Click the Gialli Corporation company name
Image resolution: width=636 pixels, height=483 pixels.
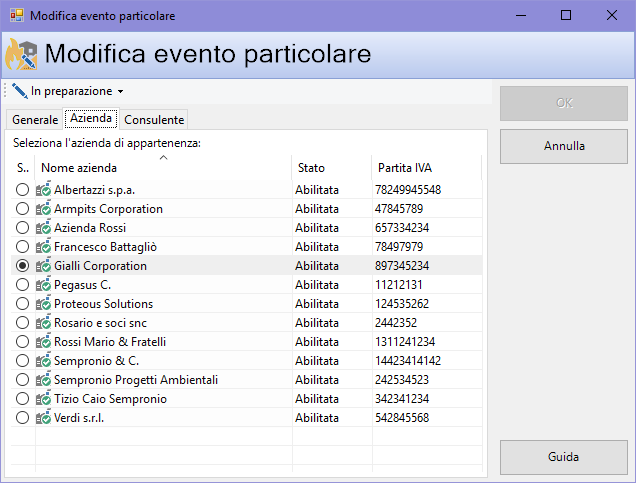click(100, 266)
